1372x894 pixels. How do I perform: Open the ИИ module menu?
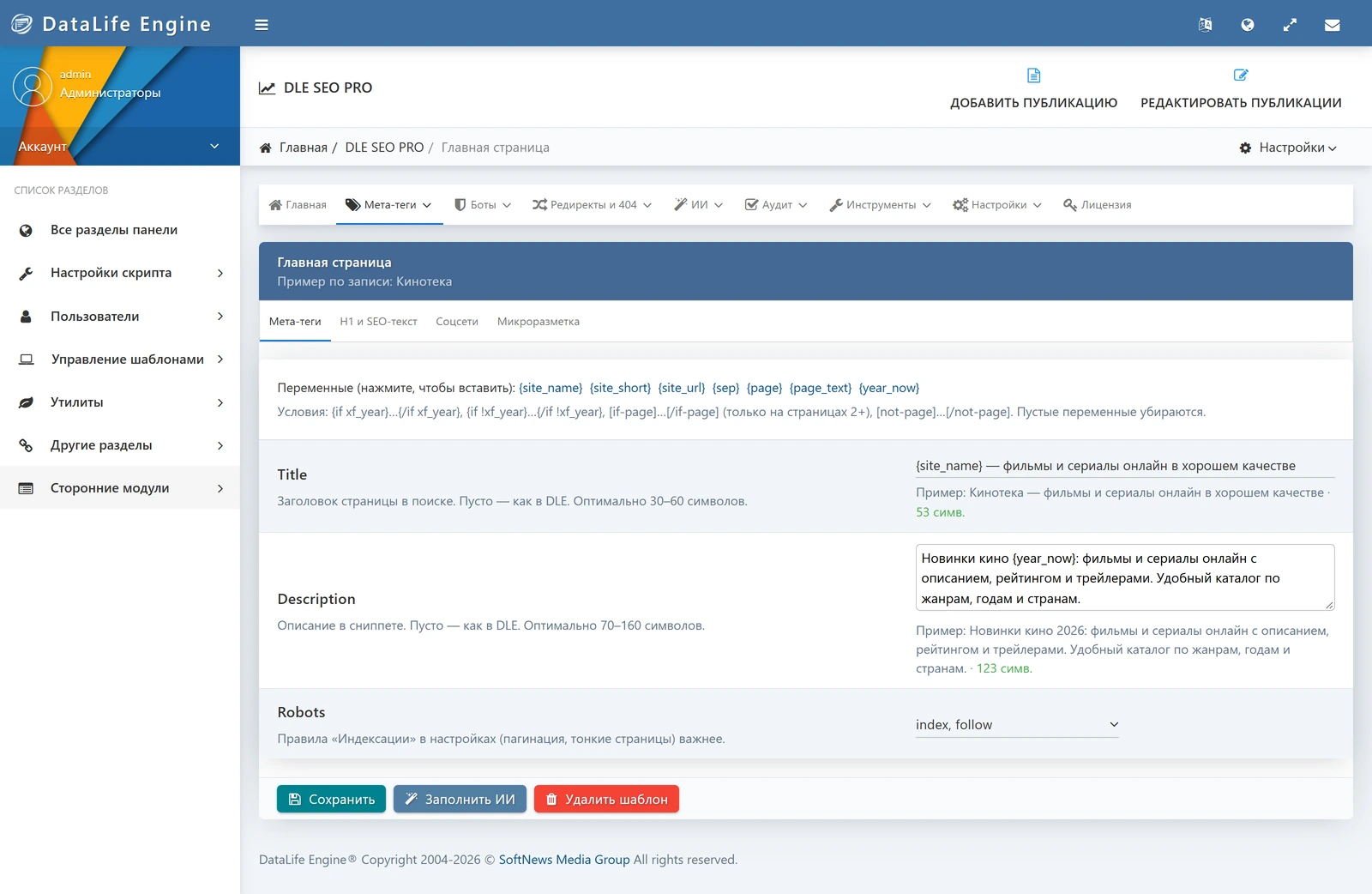698,205
